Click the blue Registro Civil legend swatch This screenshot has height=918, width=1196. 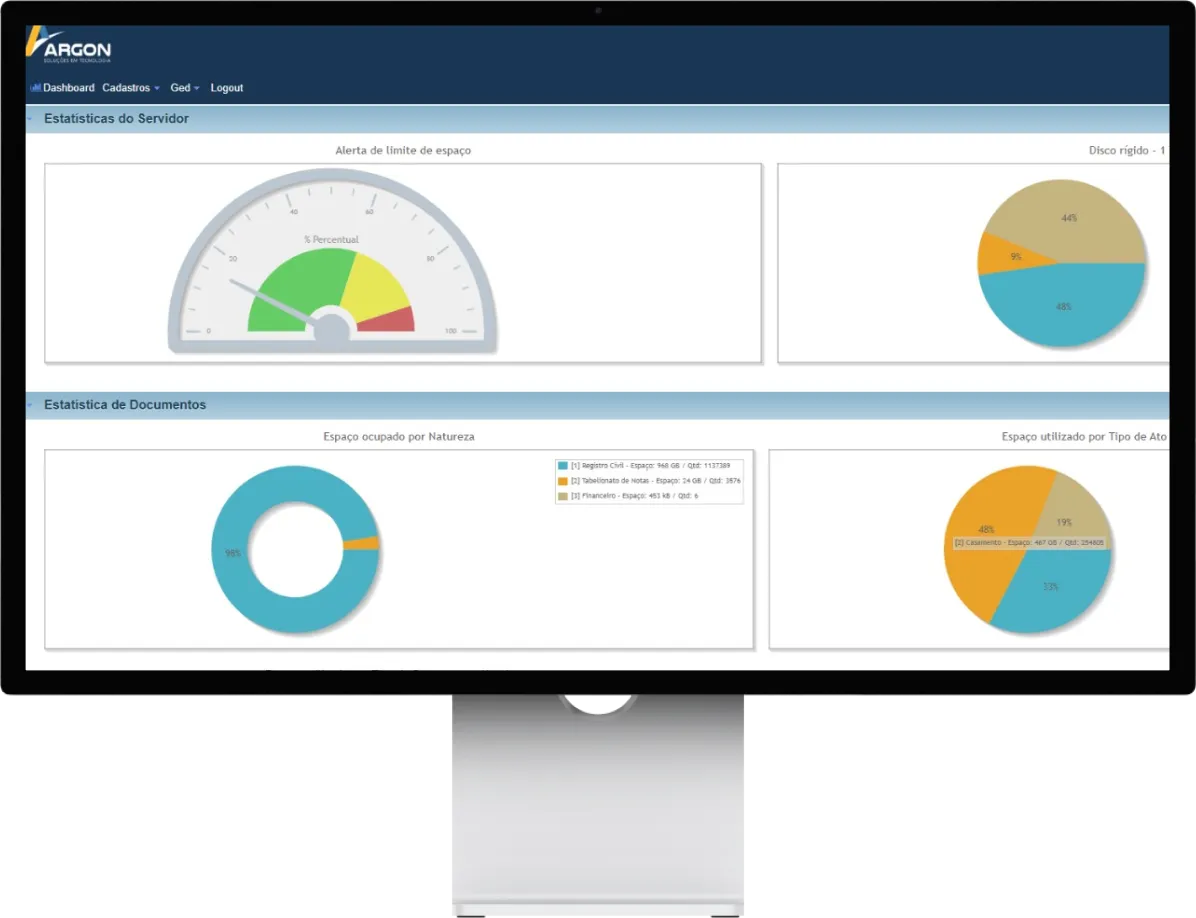(x=563, y=466)
